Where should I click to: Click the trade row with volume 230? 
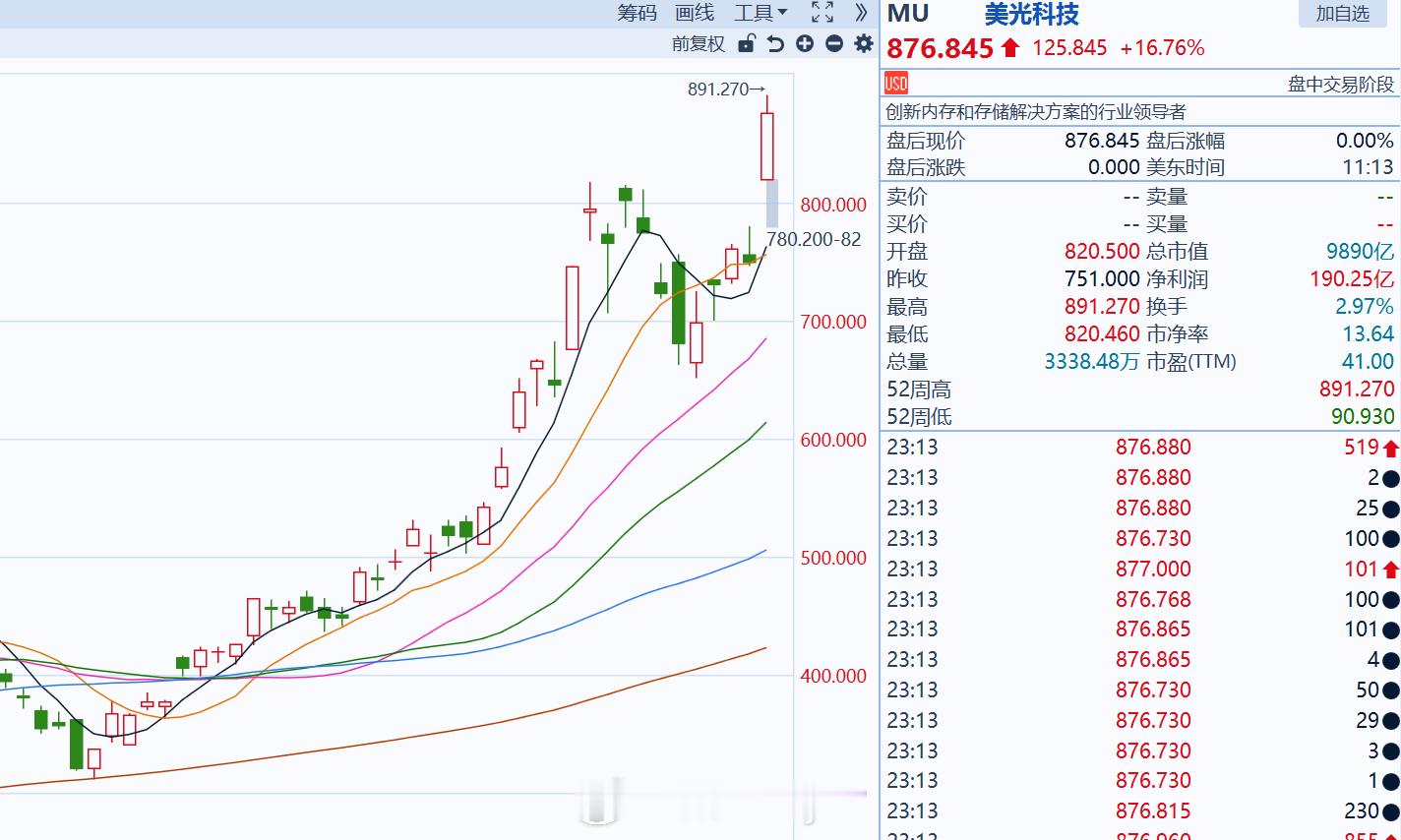pos(1141,811)
